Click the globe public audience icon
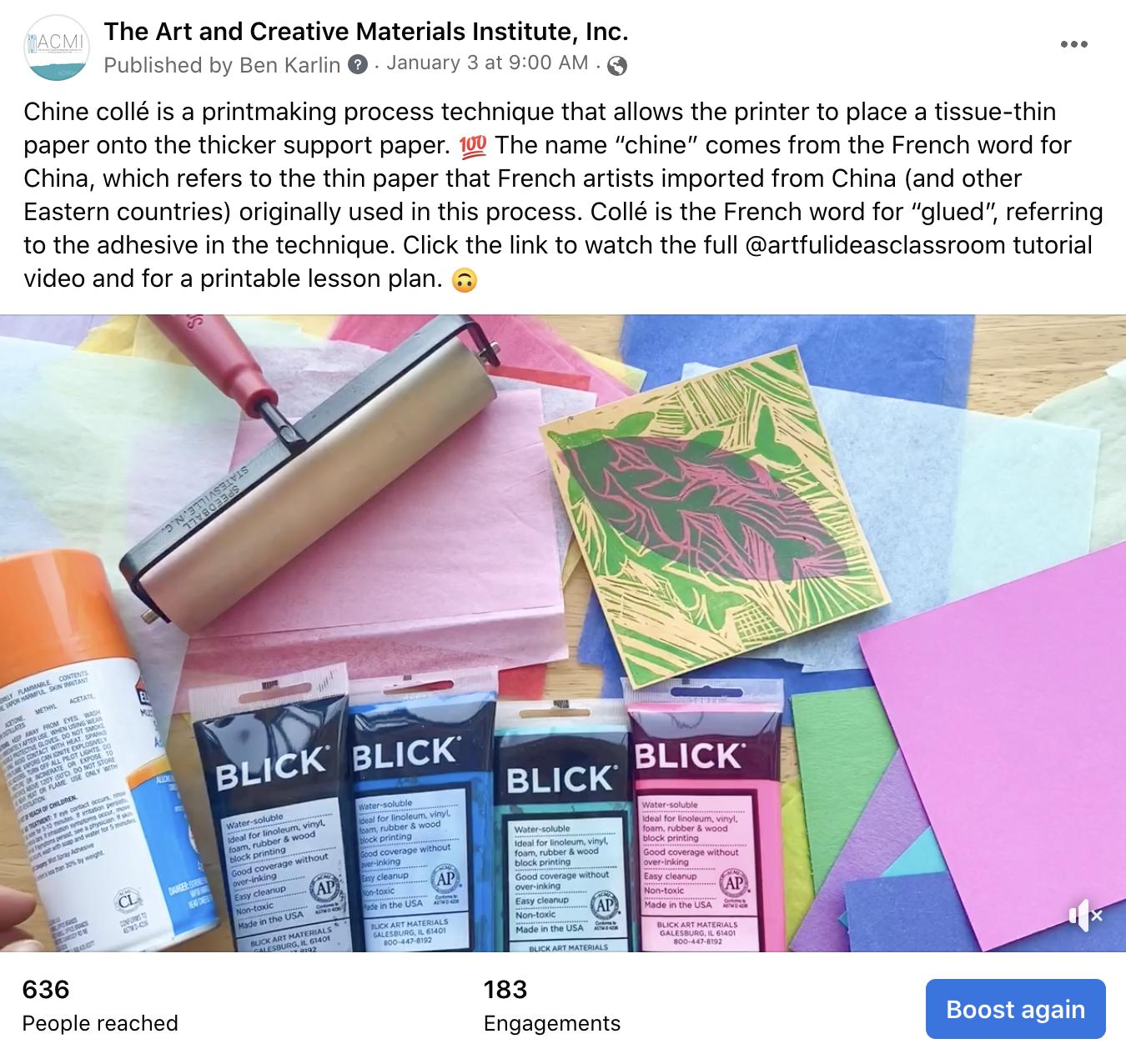Image resolution: width=1126 pixels, height=1064 pixels. pos(617,65)
